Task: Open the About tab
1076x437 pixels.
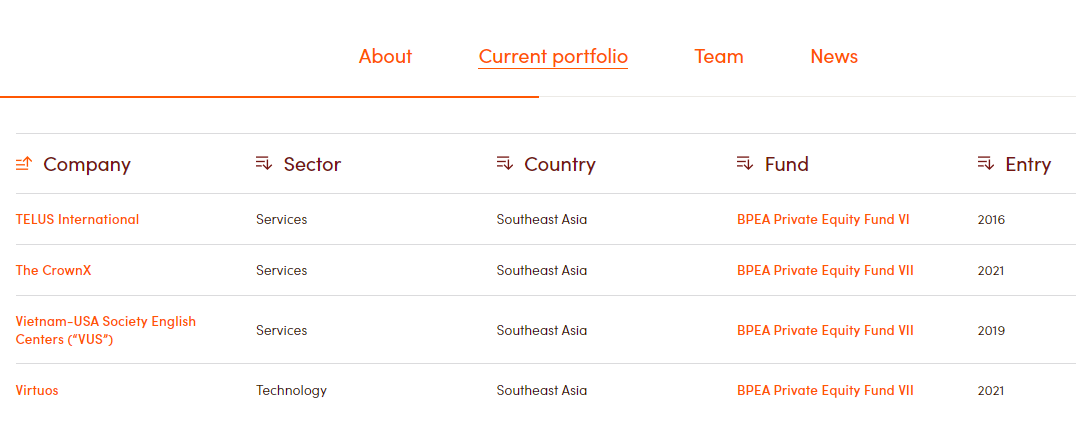Action: (385, 57)
